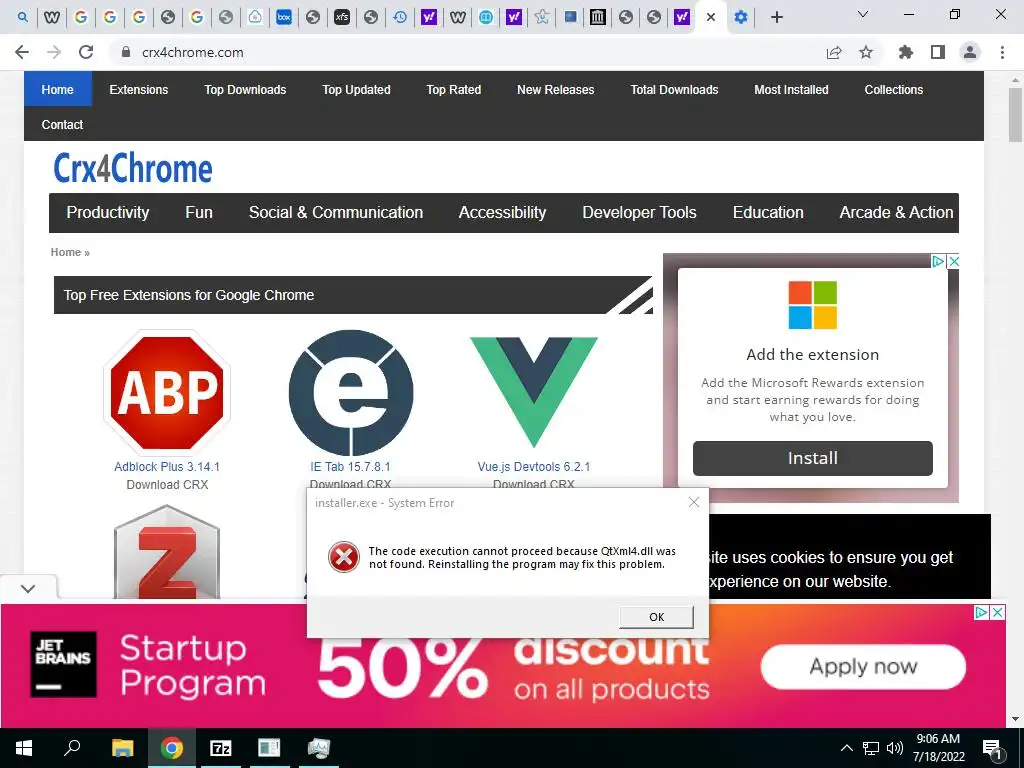
Task: Go back to the previous page
Action: click(x=22, y=52)
